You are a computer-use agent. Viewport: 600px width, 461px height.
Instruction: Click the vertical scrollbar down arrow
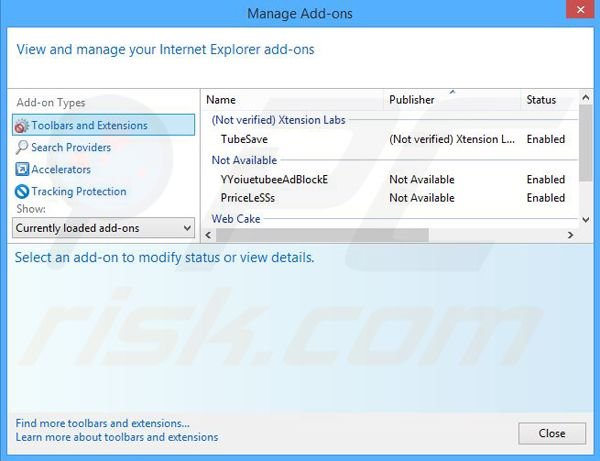(x=585, y=220)
